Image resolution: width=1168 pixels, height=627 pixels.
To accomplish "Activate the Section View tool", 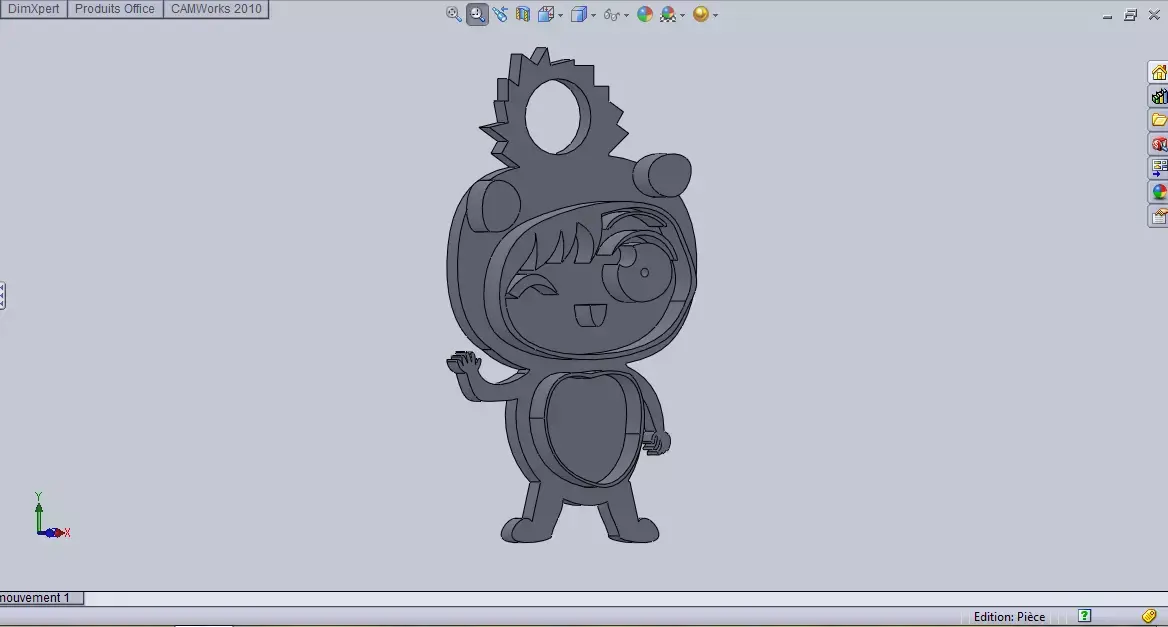I will click(x=523, y=14).
